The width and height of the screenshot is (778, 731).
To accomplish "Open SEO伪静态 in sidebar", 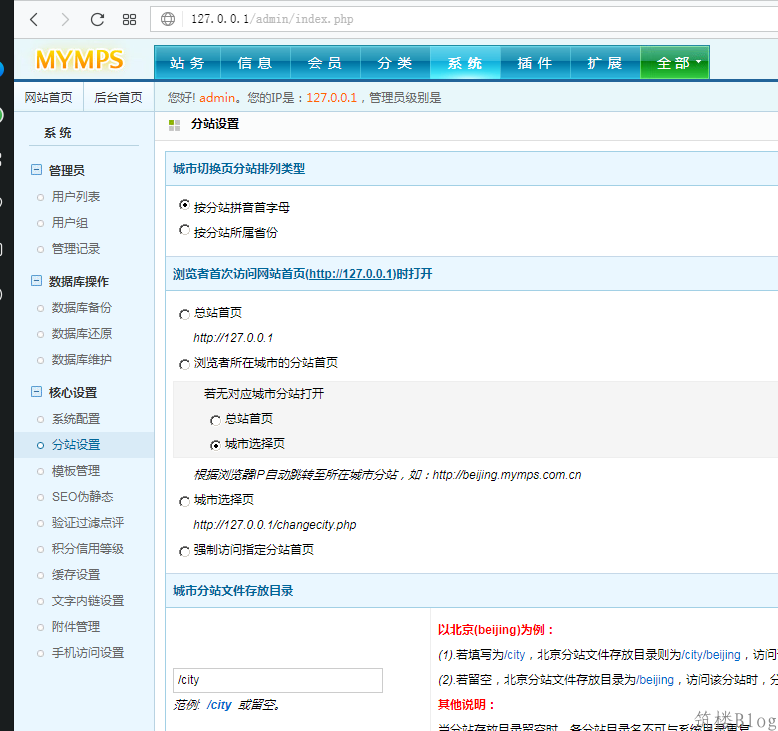I will coord(82,497).
